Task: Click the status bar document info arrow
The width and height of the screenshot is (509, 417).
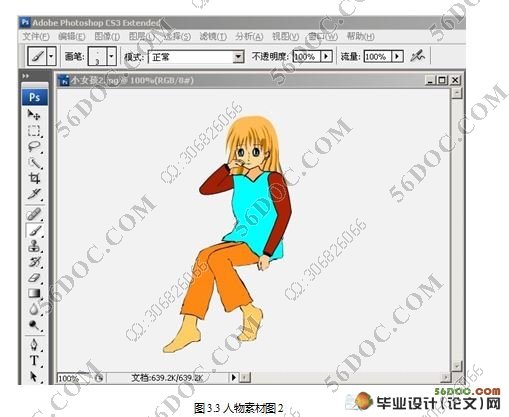Action: pyautogui.click(x=234, y=377)
